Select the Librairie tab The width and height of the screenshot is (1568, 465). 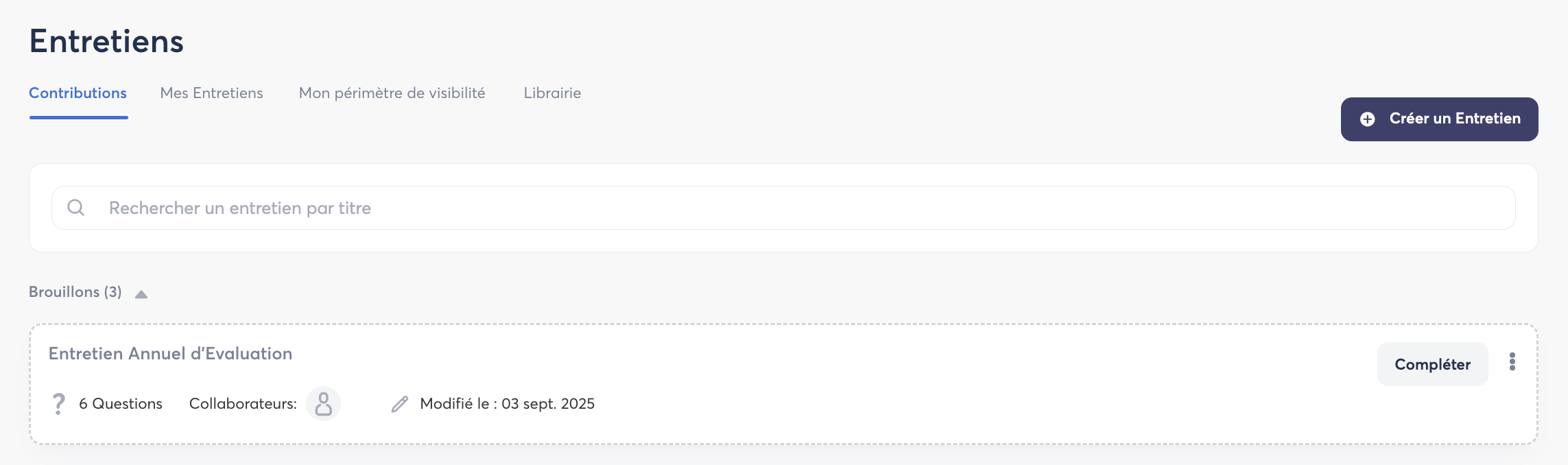(552, 93)
